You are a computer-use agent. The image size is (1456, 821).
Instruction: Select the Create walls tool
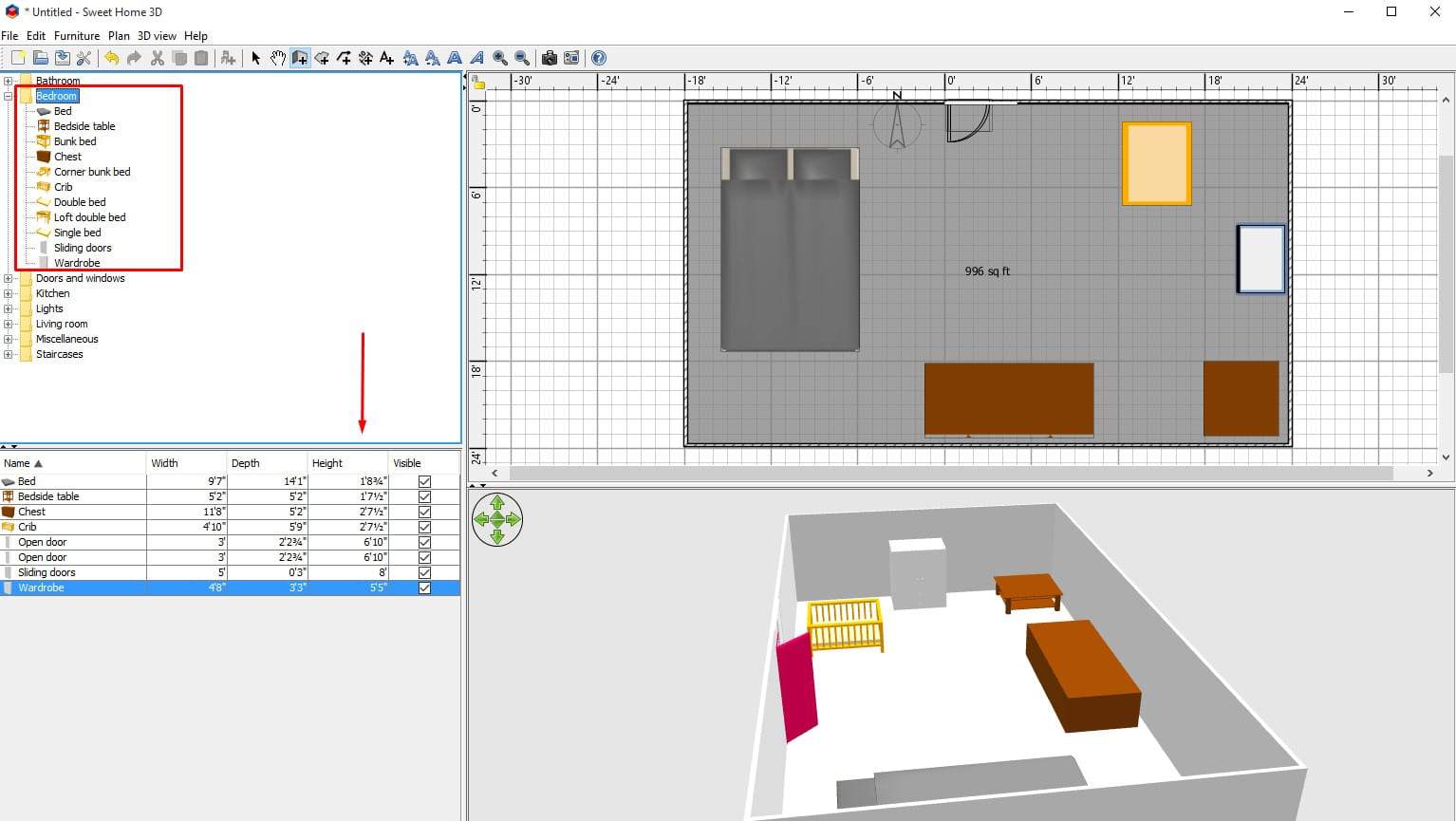tap(300, 58)
